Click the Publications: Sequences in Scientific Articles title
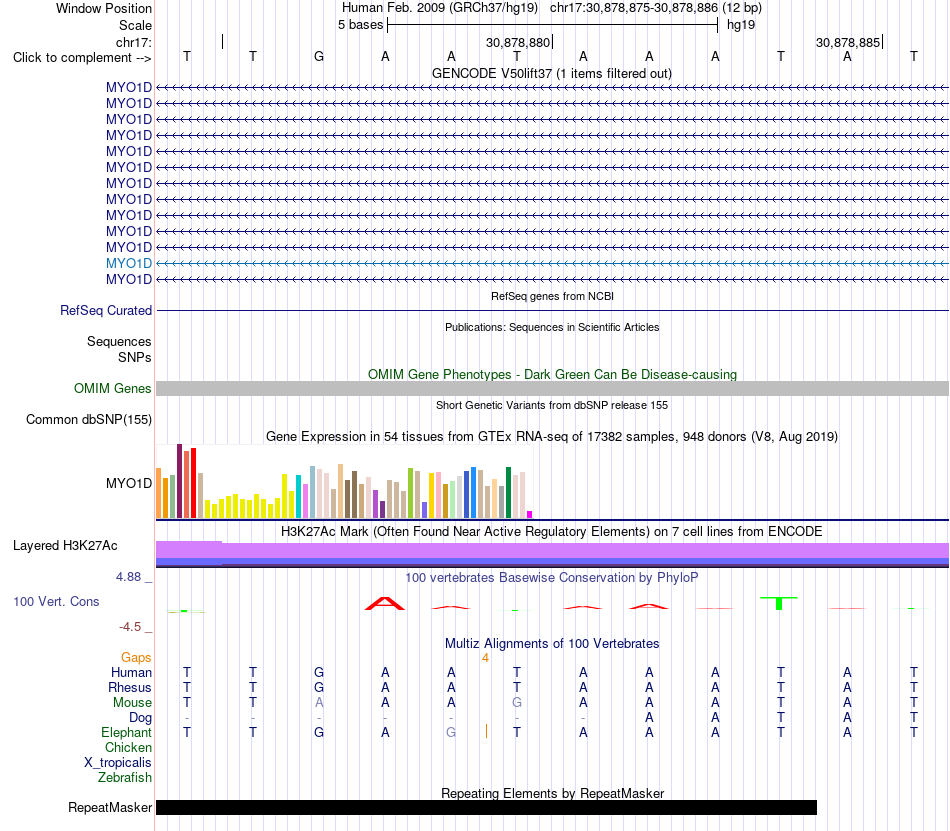This screenshot has height=831, width=950. pyautogui.click(x=552, y=327)
